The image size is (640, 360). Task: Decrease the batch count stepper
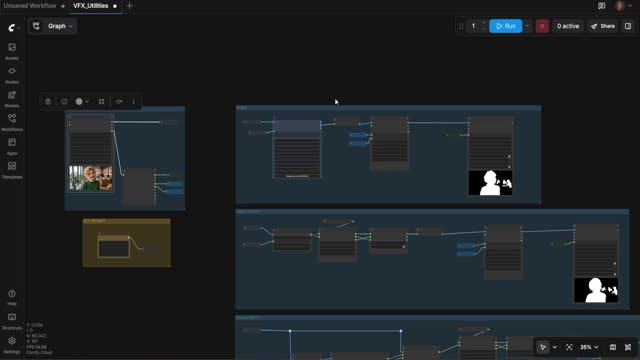(x=484, y=29)
